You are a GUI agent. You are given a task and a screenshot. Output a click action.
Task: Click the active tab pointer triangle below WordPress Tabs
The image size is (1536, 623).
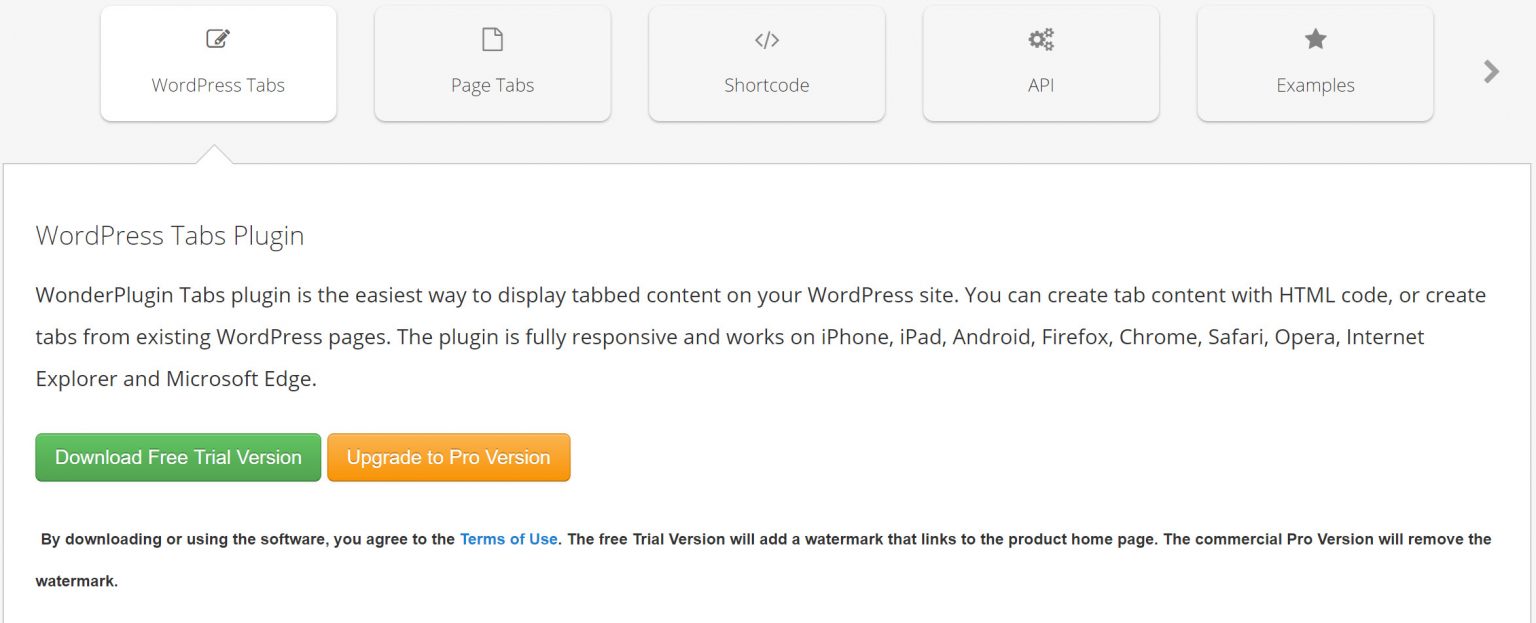[x=217, y=154]
